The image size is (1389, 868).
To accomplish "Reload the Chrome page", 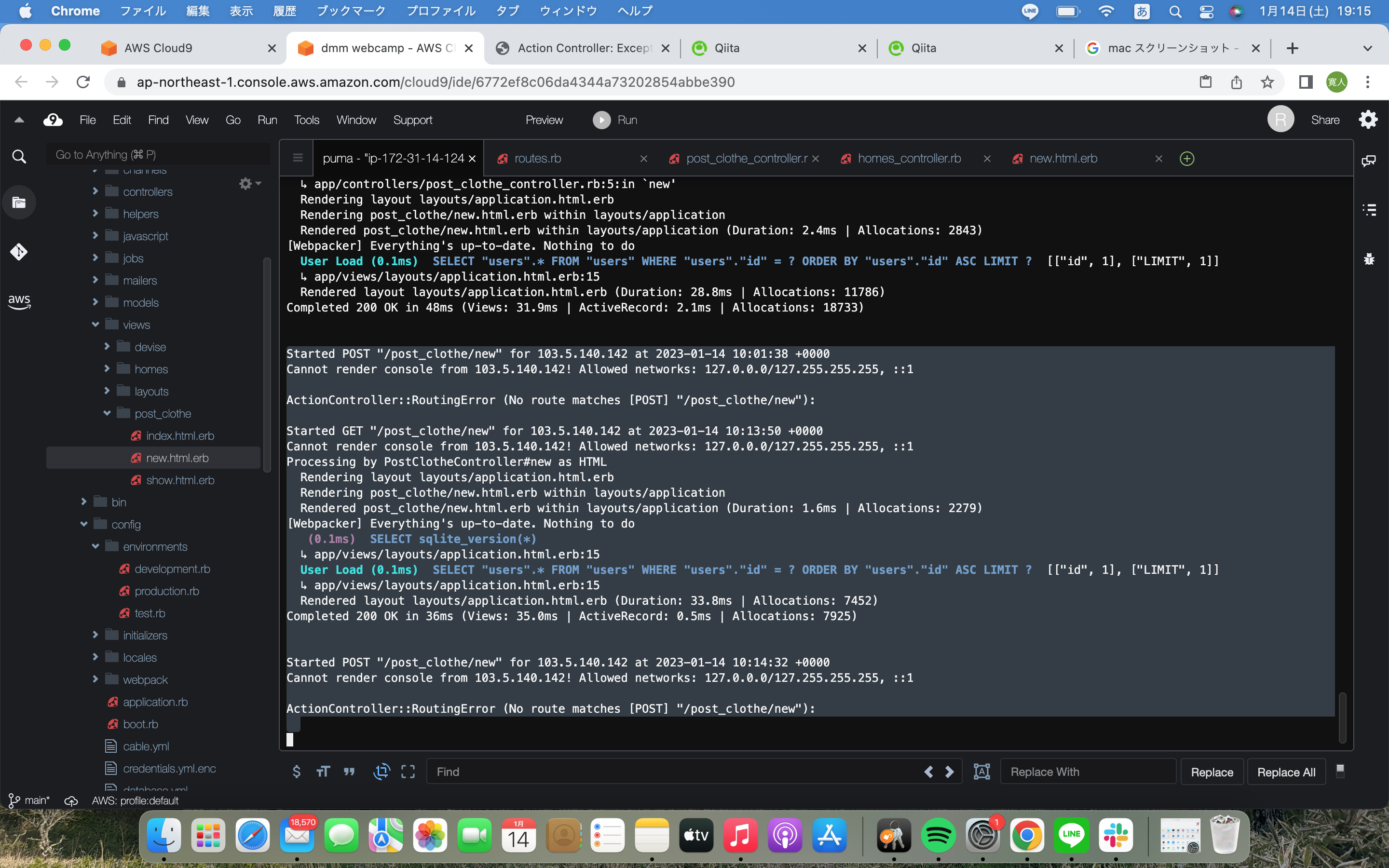I will coord(83,82).
